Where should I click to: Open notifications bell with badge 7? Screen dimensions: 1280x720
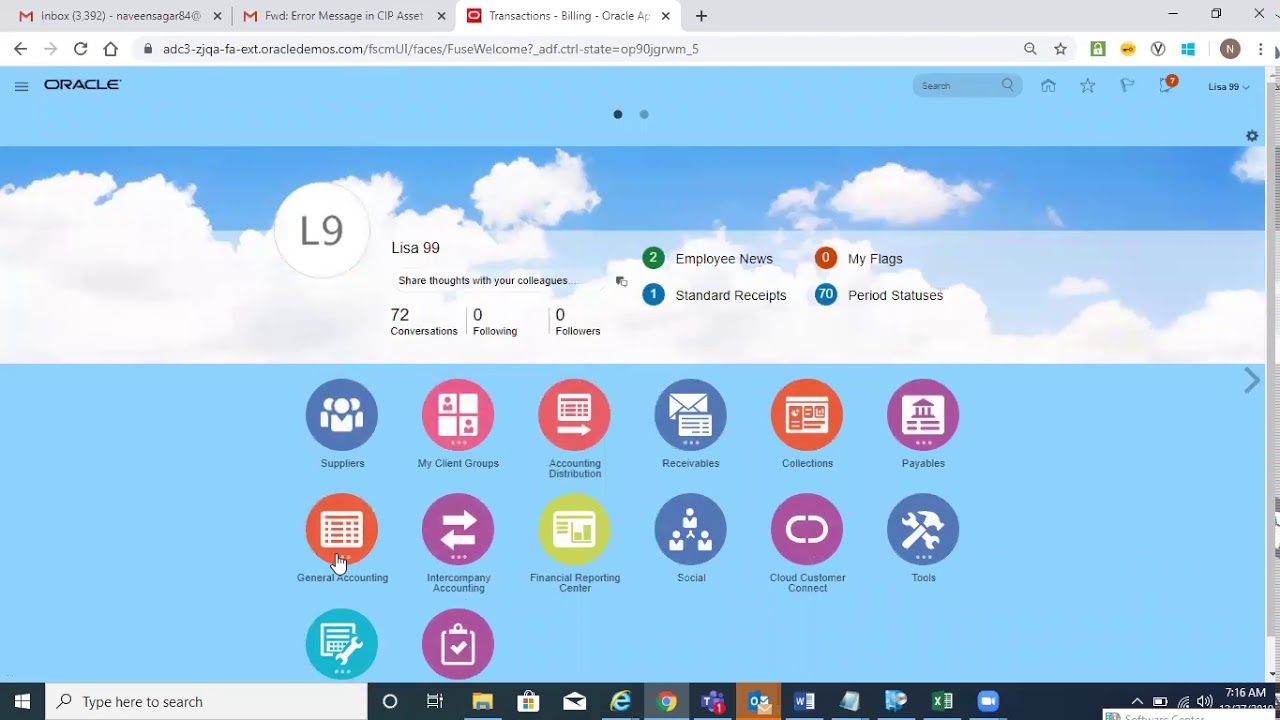pos(1167,85)
